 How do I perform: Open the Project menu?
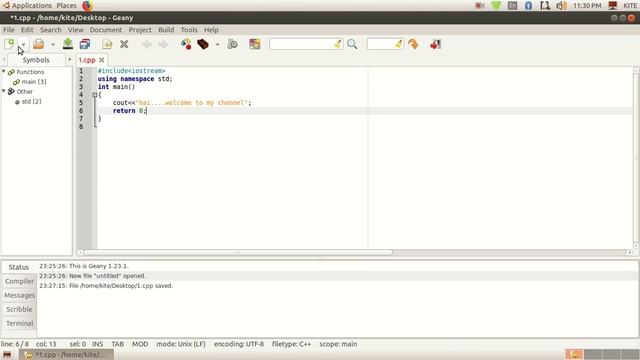(x=140, y=30)
